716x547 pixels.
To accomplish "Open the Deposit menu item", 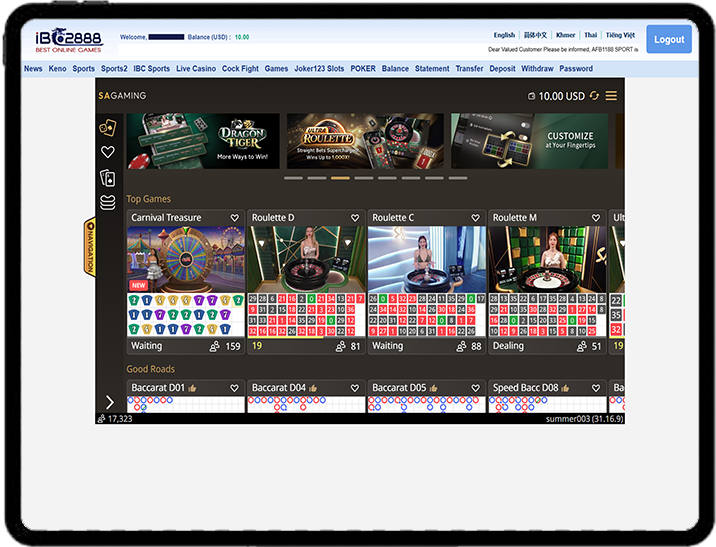I will (x=502, y=69).
